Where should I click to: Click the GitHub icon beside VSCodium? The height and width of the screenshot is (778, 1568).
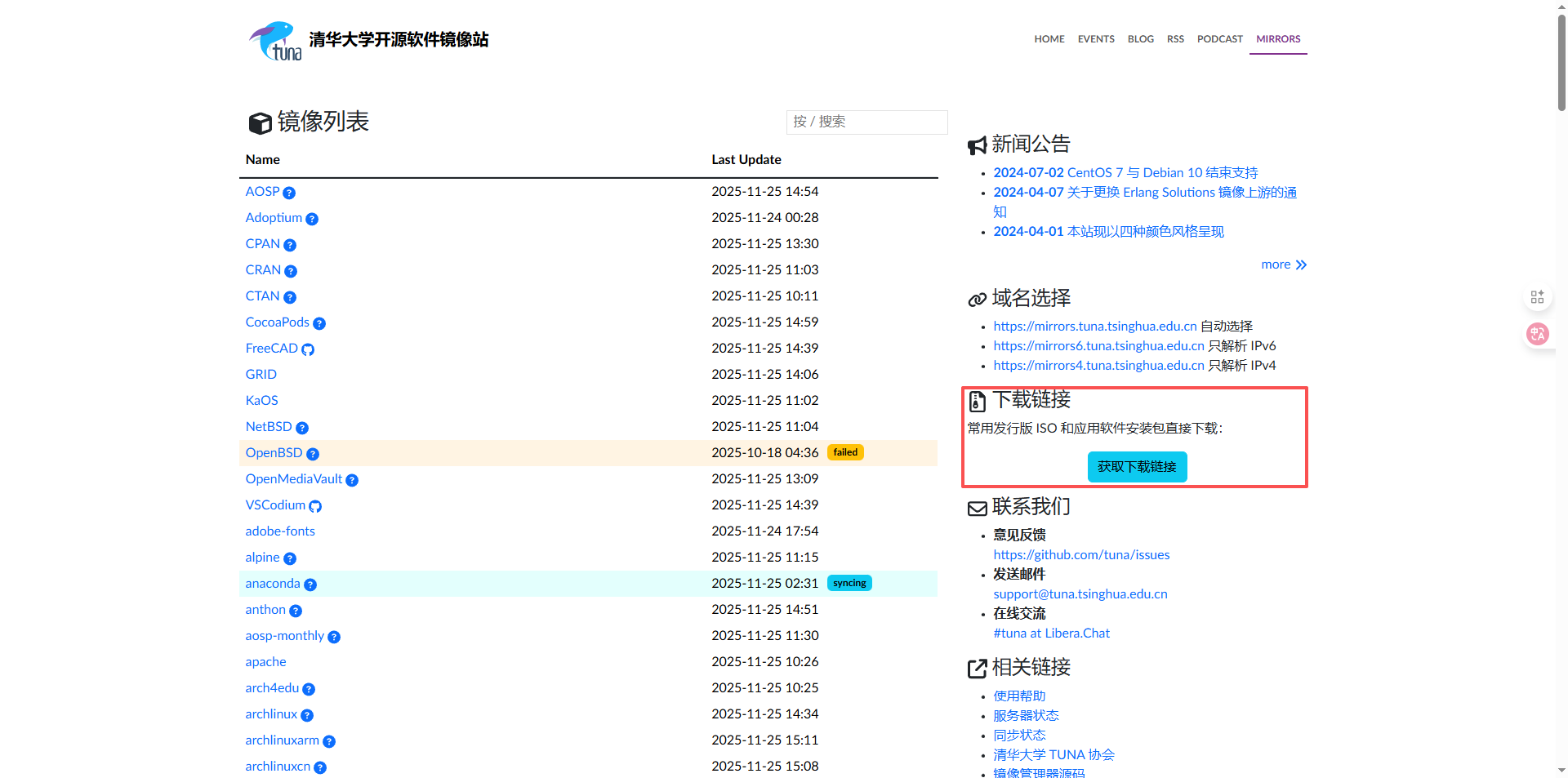click(x=315, y=506)
